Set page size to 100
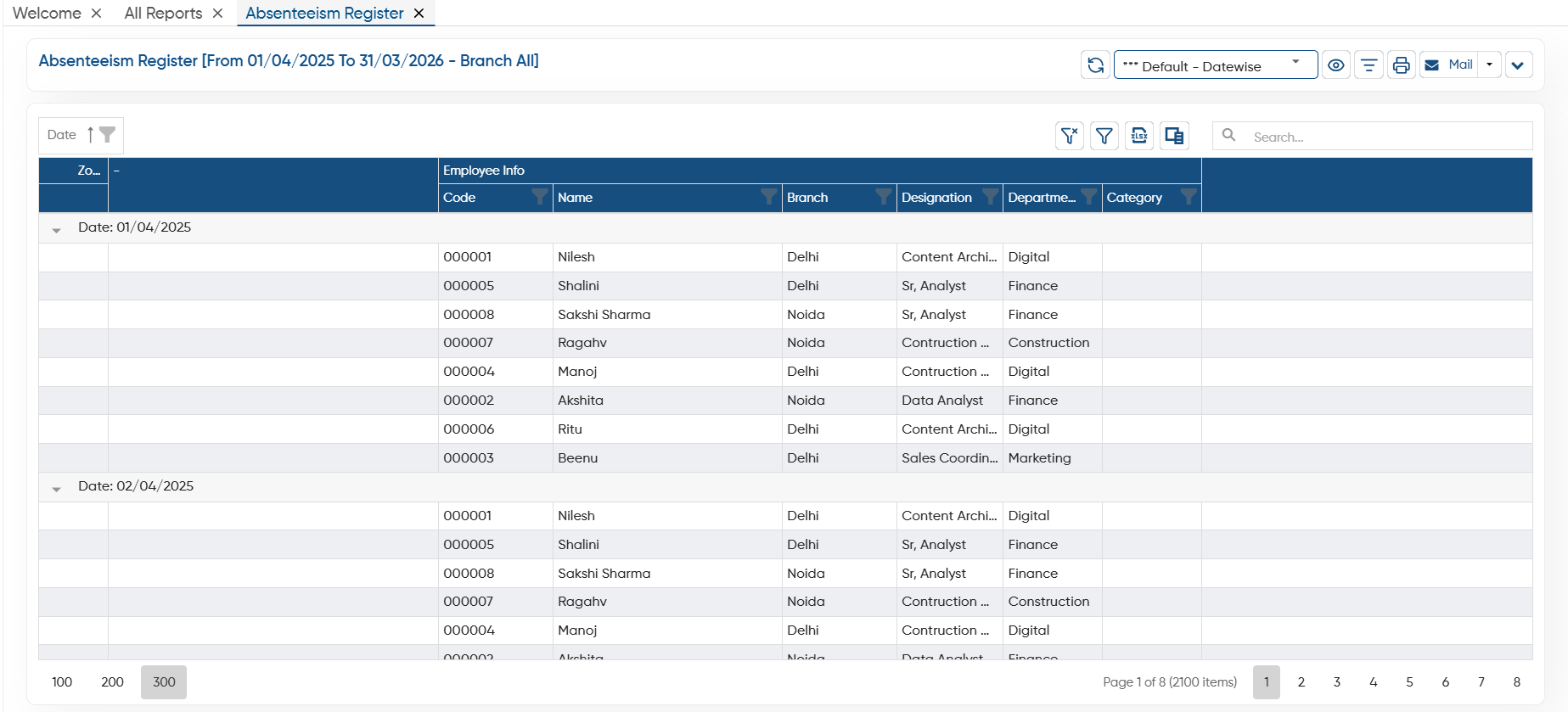This screenshot has width=1568, height=712. click(x=62, y=682)
